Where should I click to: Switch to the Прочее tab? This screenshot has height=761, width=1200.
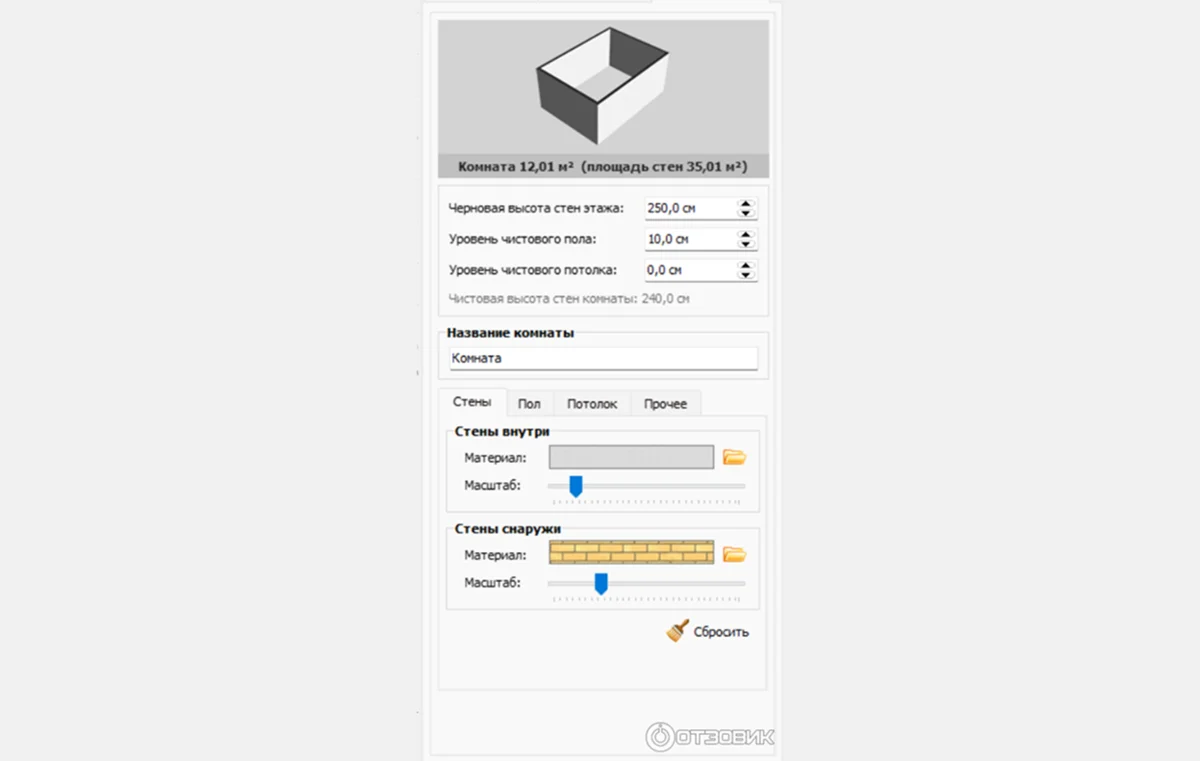coord(665,404)
